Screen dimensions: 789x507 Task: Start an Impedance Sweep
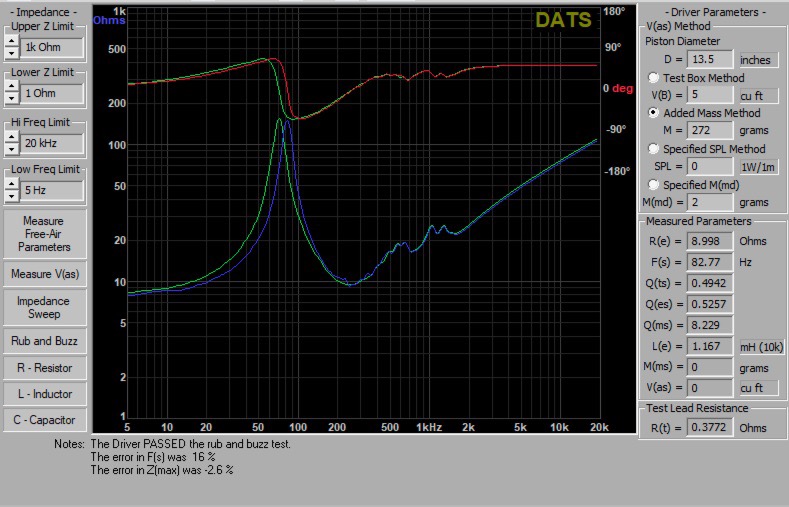click(x=44, y=307)
